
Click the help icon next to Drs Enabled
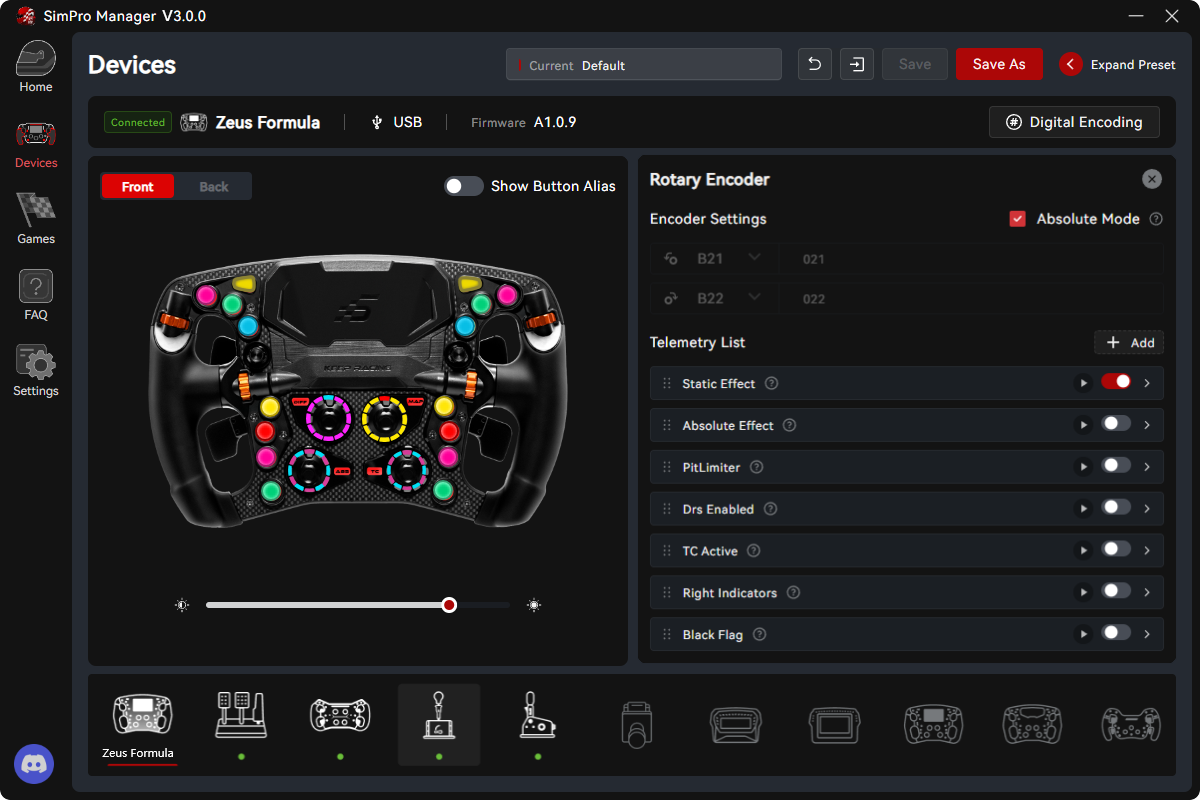(771, 509)
